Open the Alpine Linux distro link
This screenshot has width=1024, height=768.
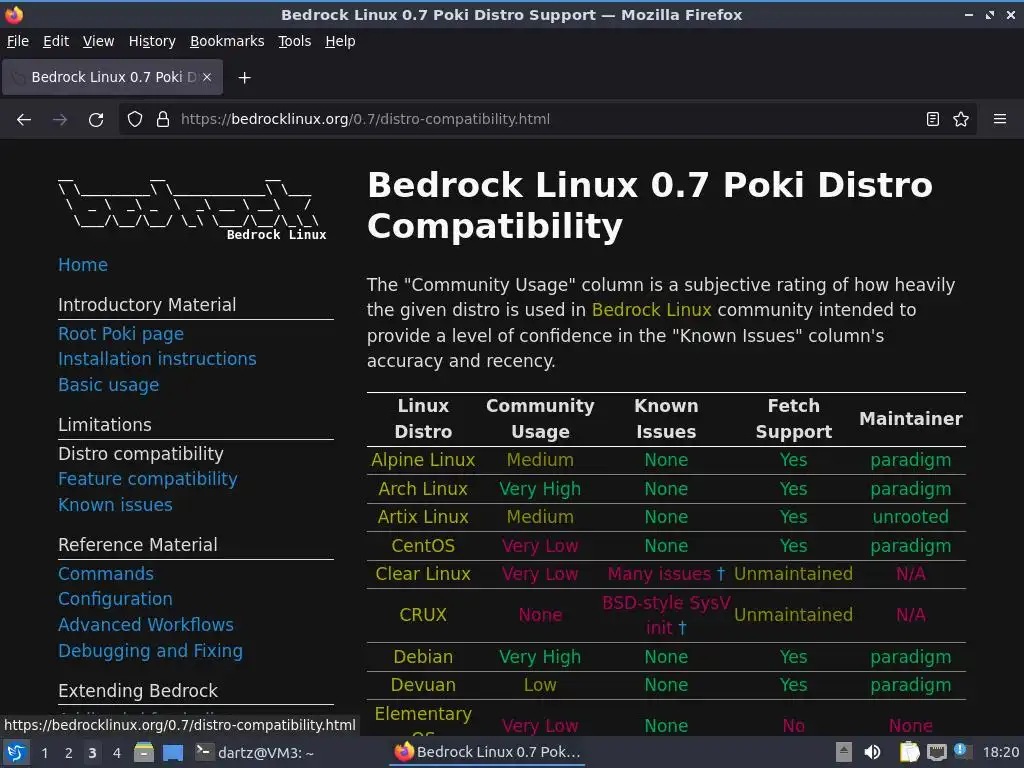[x=423, y=460]
